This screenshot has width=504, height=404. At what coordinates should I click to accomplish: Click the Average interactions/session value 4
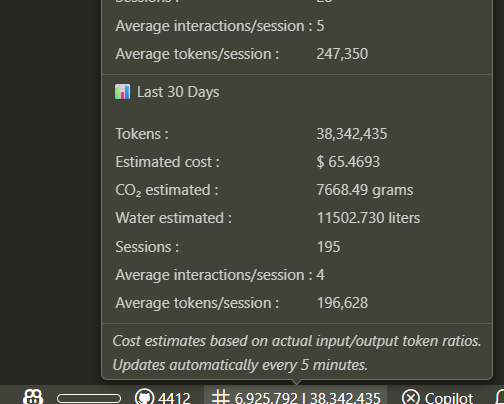coord(320,275)
